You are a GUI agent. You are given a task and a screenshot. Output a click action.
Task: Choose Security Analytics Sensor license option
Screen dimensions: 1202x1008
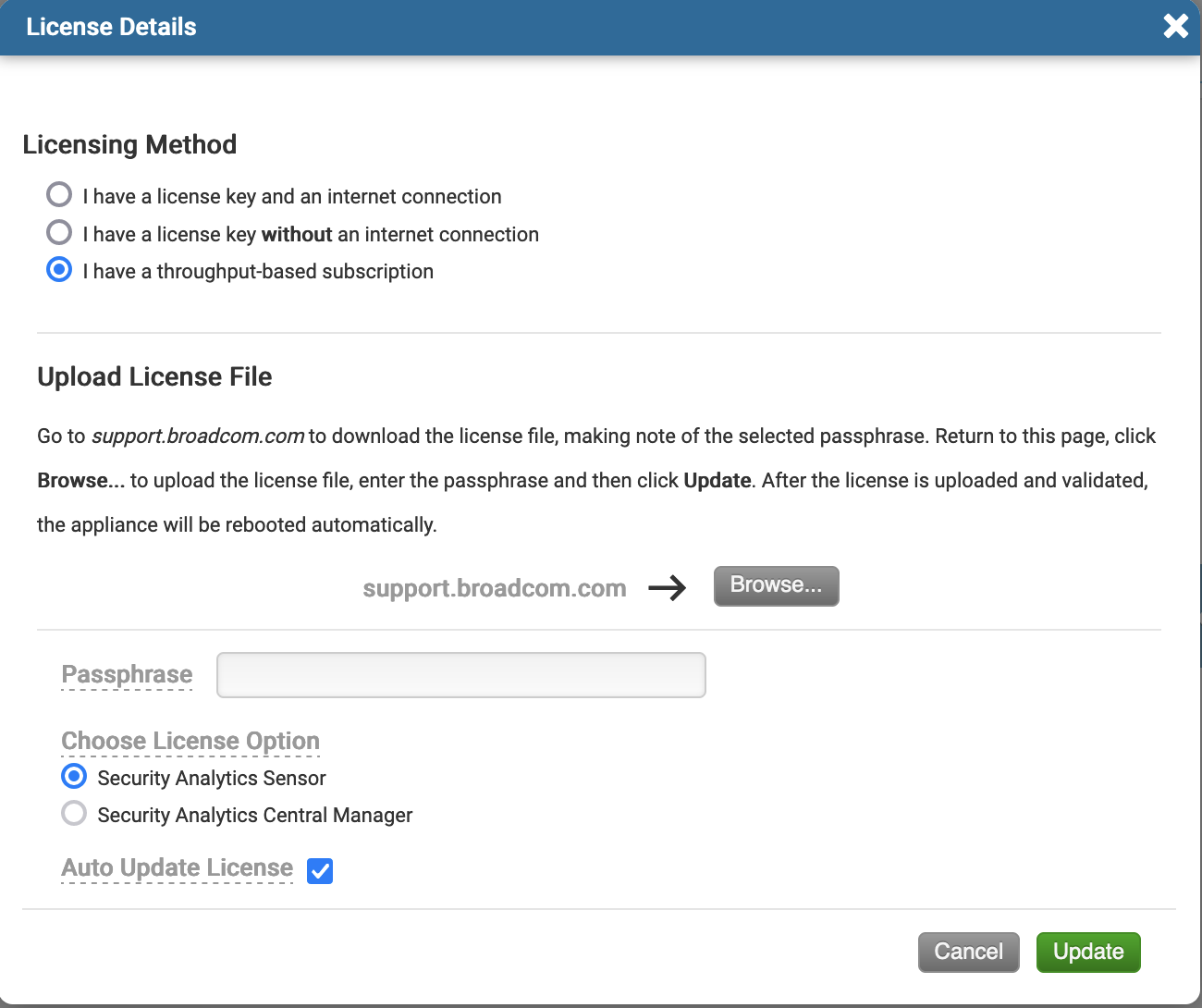pyautogui.click(x=74, y=776)
